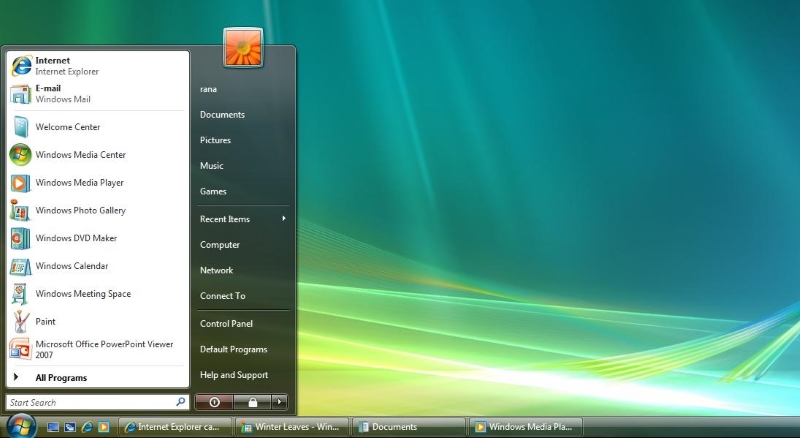The height and width of the screenshot is (438, 800).
Task: Lock the computer with padlock button
Action: (253, 402)
